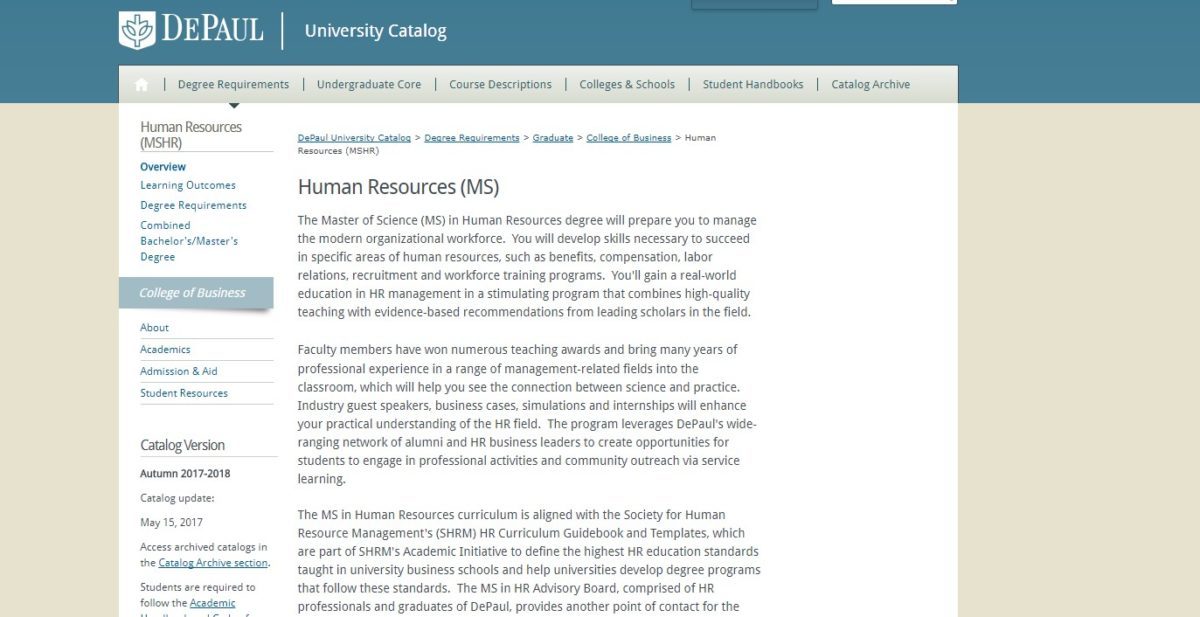Select Student Handbooks in the top navigation
Viewport: 1200px width, 617px height.
[x=753, y=85]
